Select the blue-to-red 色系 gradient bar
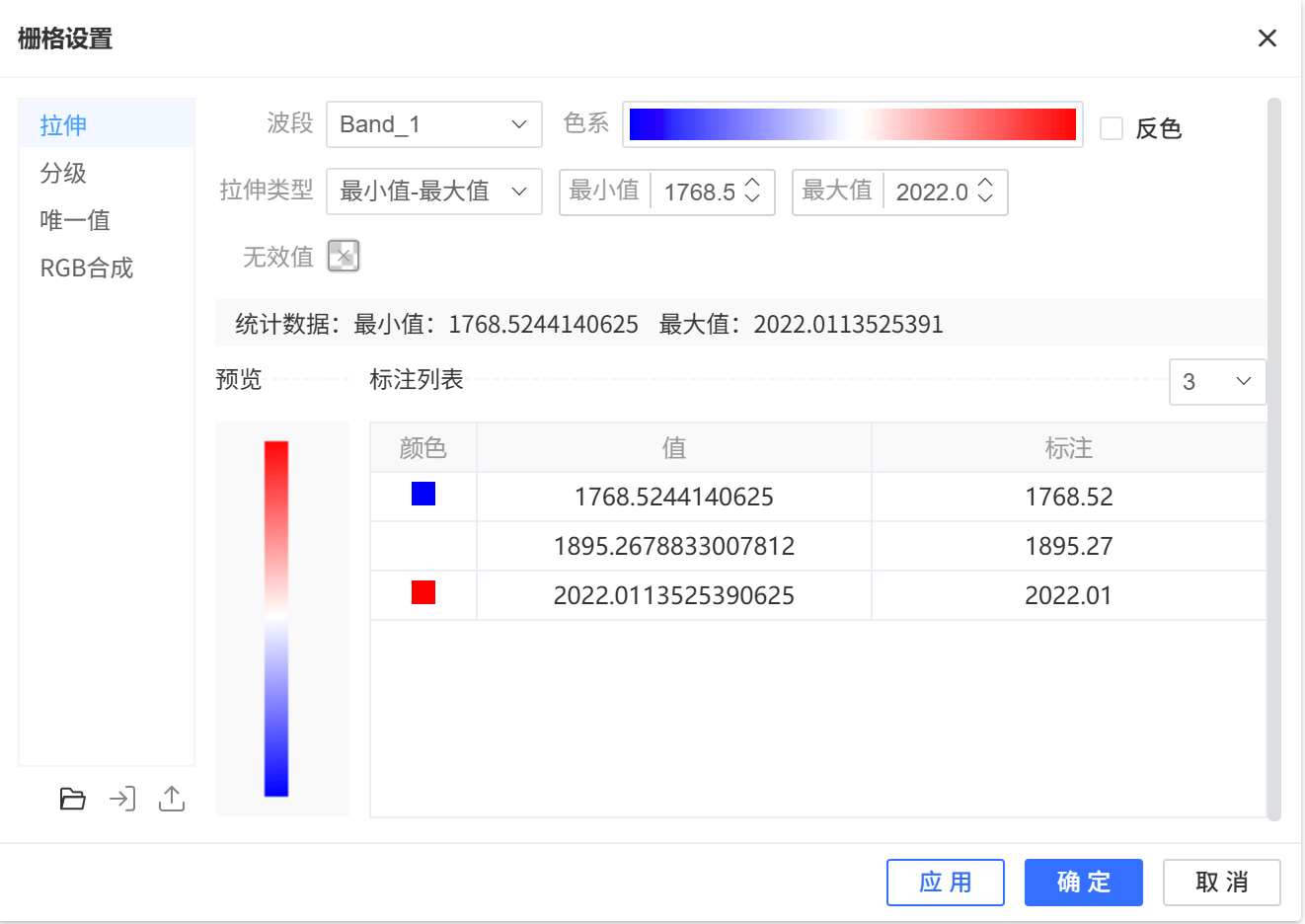 click(x=852, y=123)
